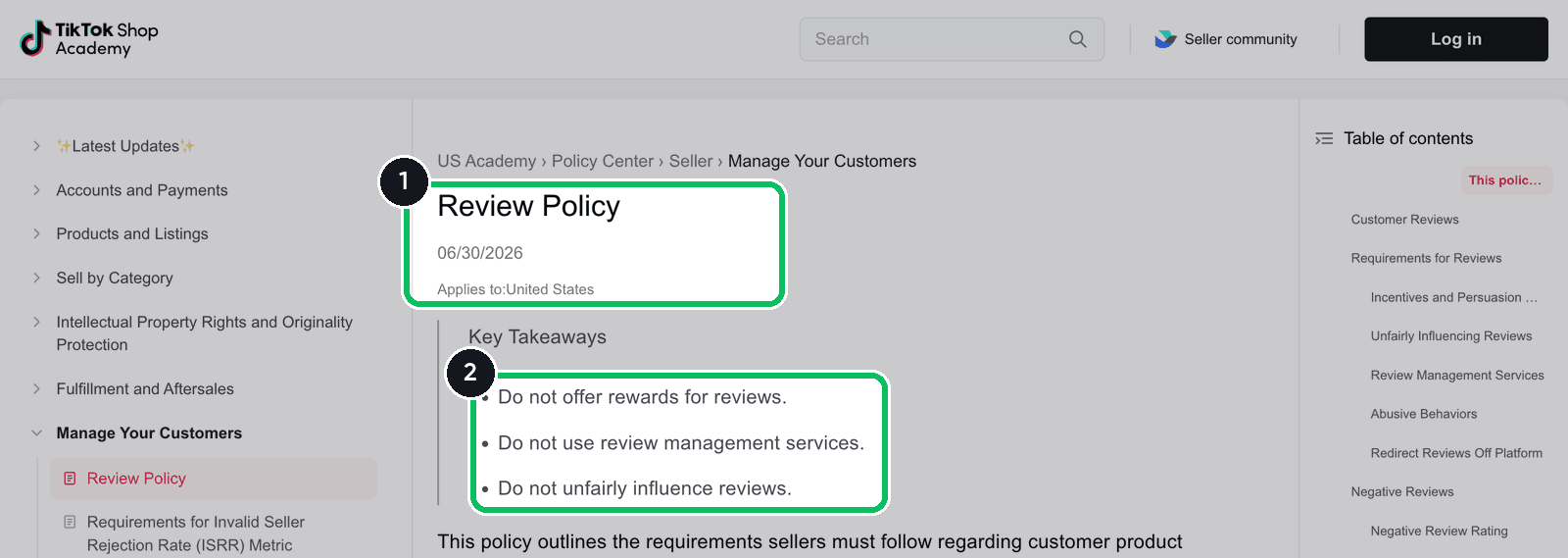Click Applies to:United States text
This screenshot has height=558, width=1568.
click(x=515, y=289)
